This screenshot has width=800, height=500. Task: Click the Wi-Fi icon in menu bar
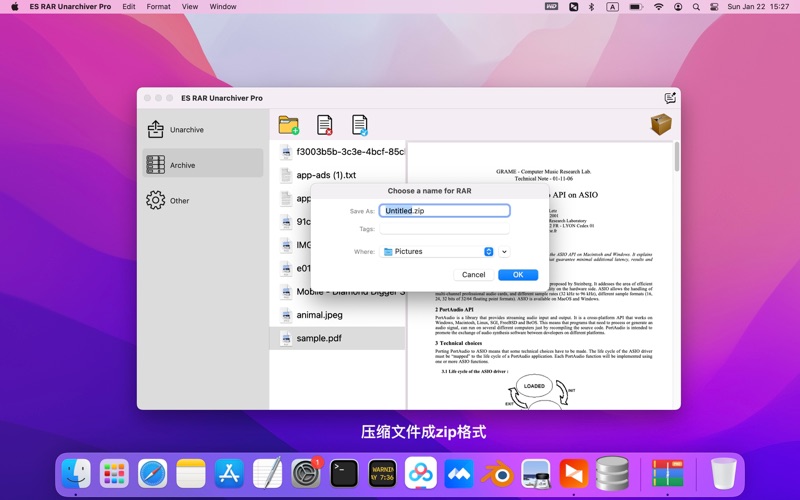tap(659, 7)
